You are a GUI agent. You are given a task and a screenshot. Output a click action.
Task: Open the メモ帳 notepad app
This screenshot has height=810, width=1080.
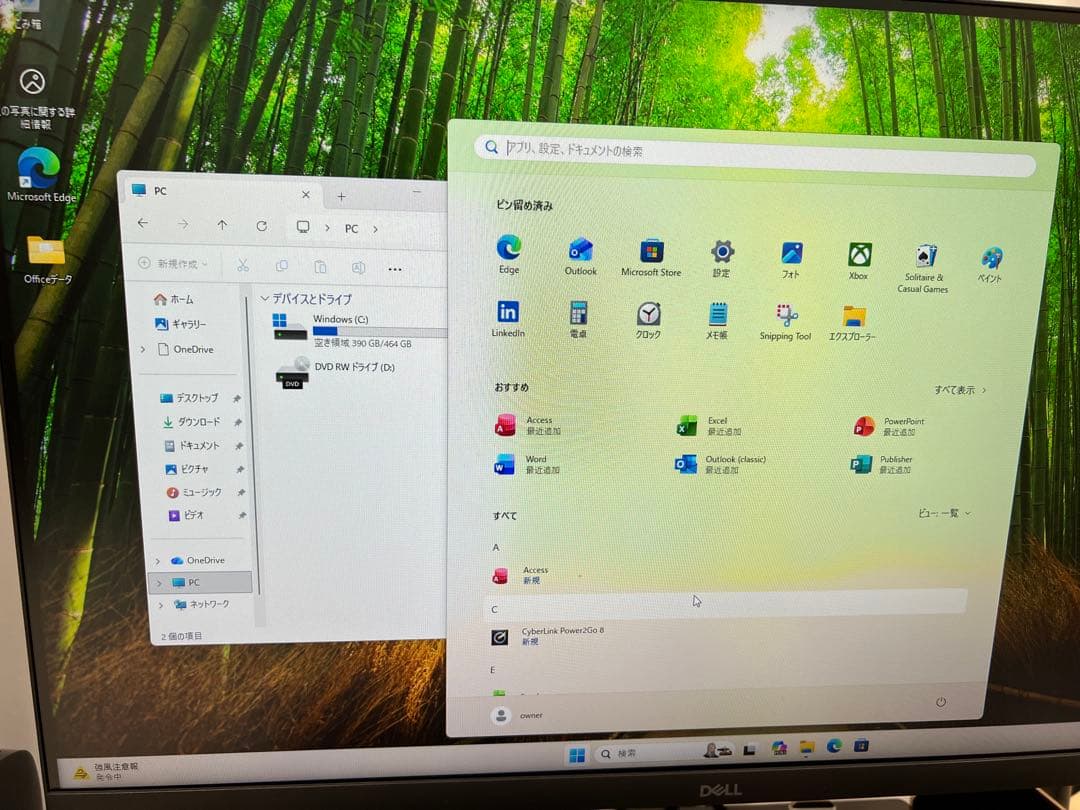717,321
